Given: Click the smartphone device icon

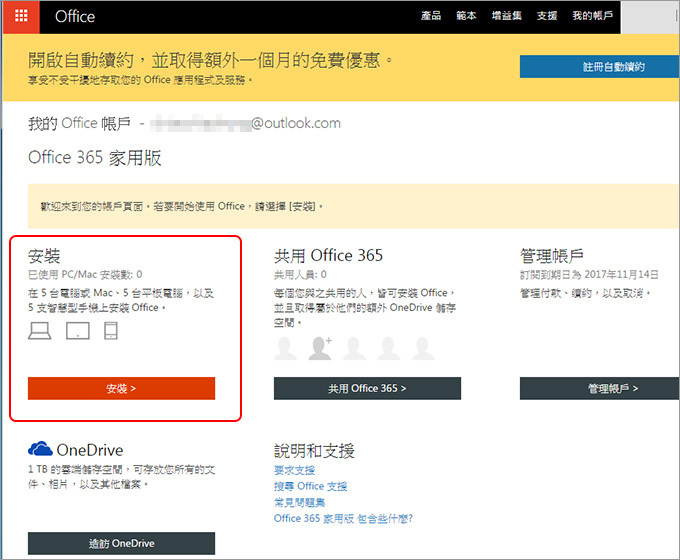Looking at the screenshot, I should click(x=111, y=331).
